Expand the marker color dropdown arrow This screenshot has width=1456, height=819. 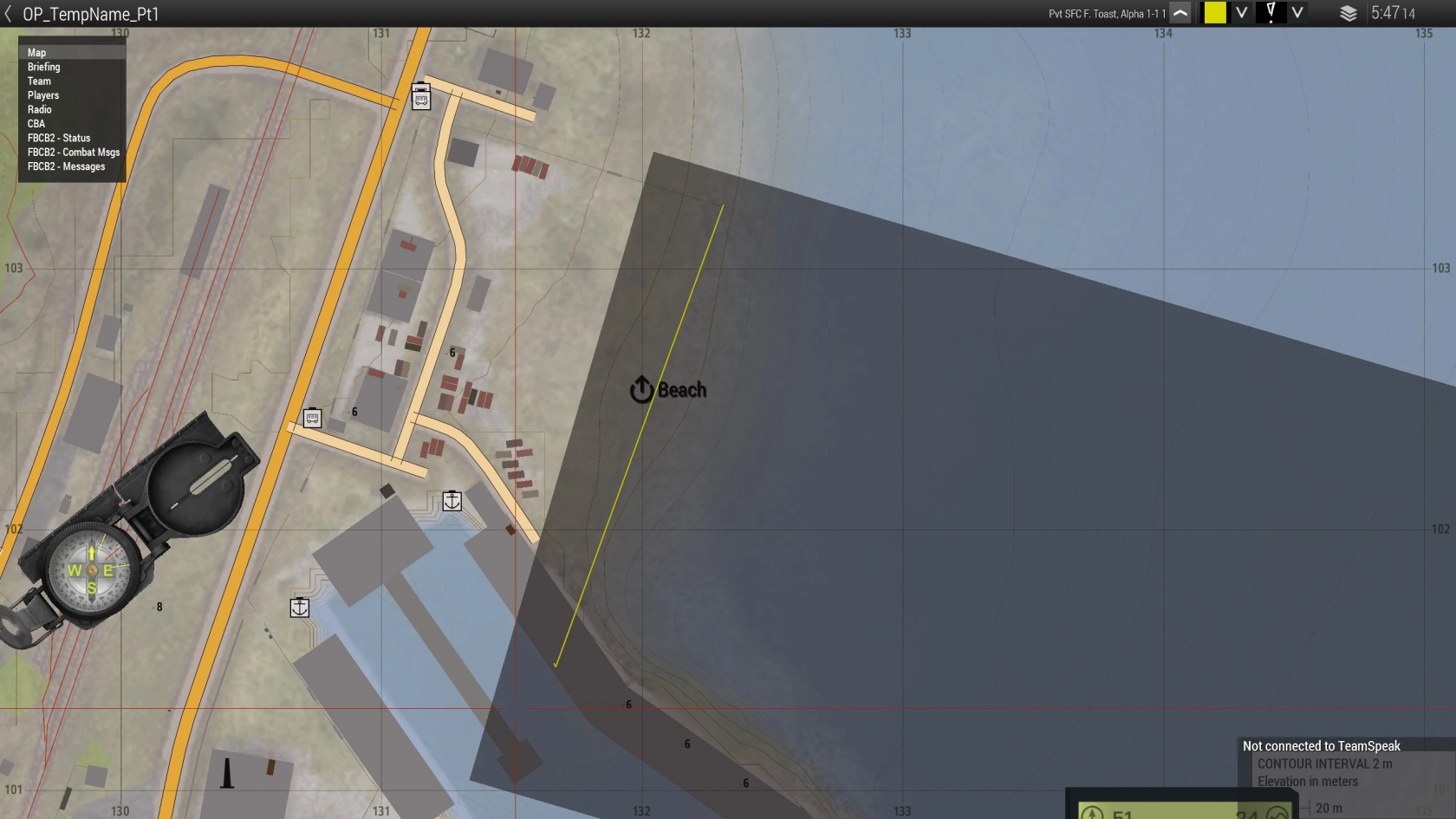pyautogui.click(x=1241, y=13)
